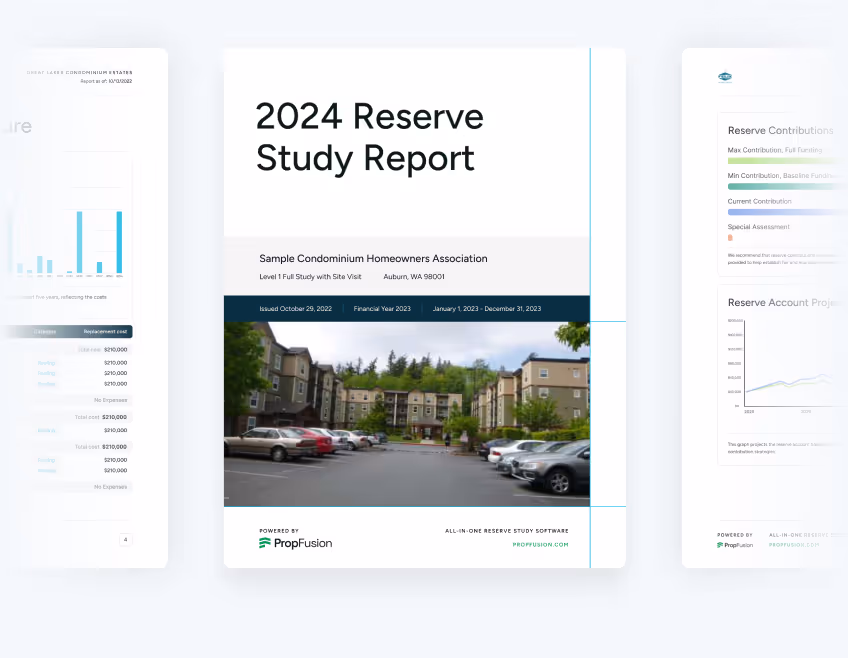Click the apartment complex photo on the cover
848x658 pixels.
(407, 414)
